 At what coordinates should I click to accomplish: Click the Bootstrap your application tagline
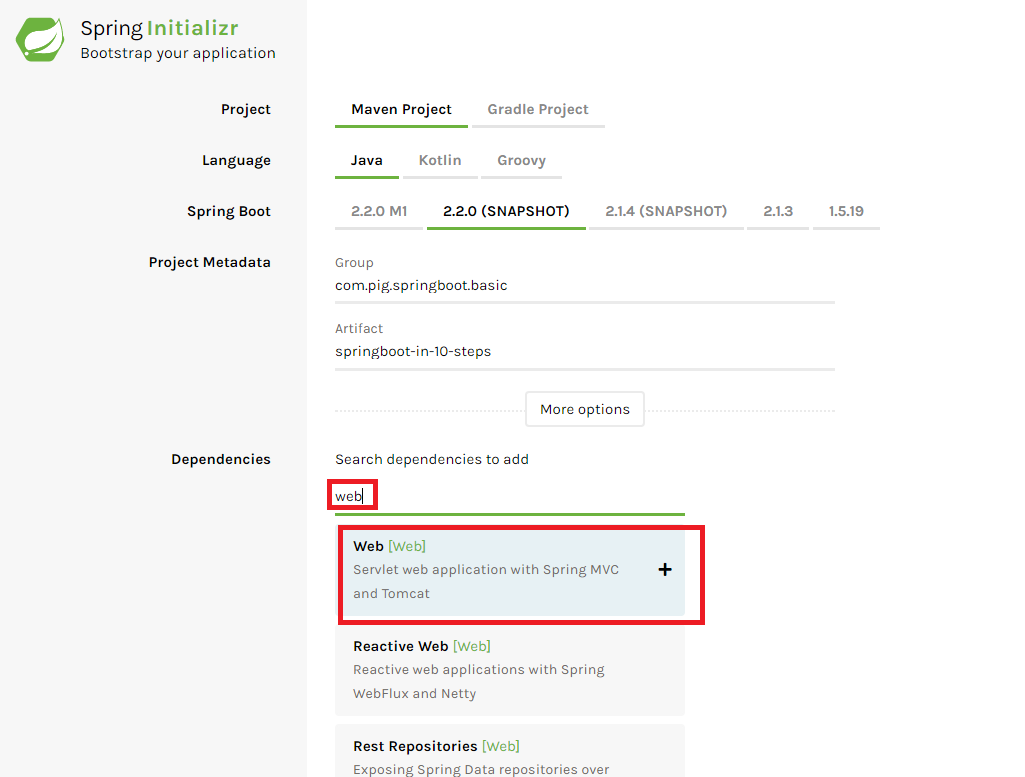pyautogui.click(x=177, y=53)
